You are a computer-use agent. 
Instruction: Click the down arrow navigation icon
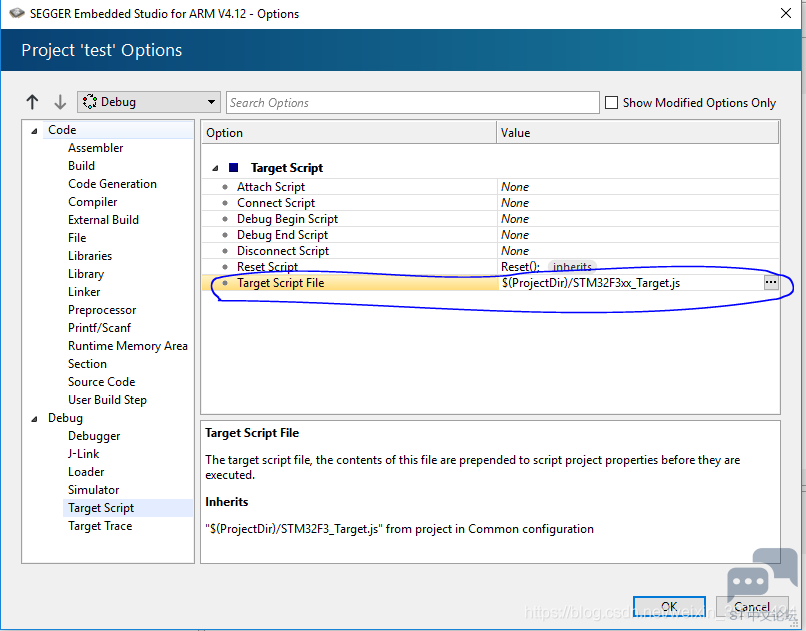(x=60, y=102)
